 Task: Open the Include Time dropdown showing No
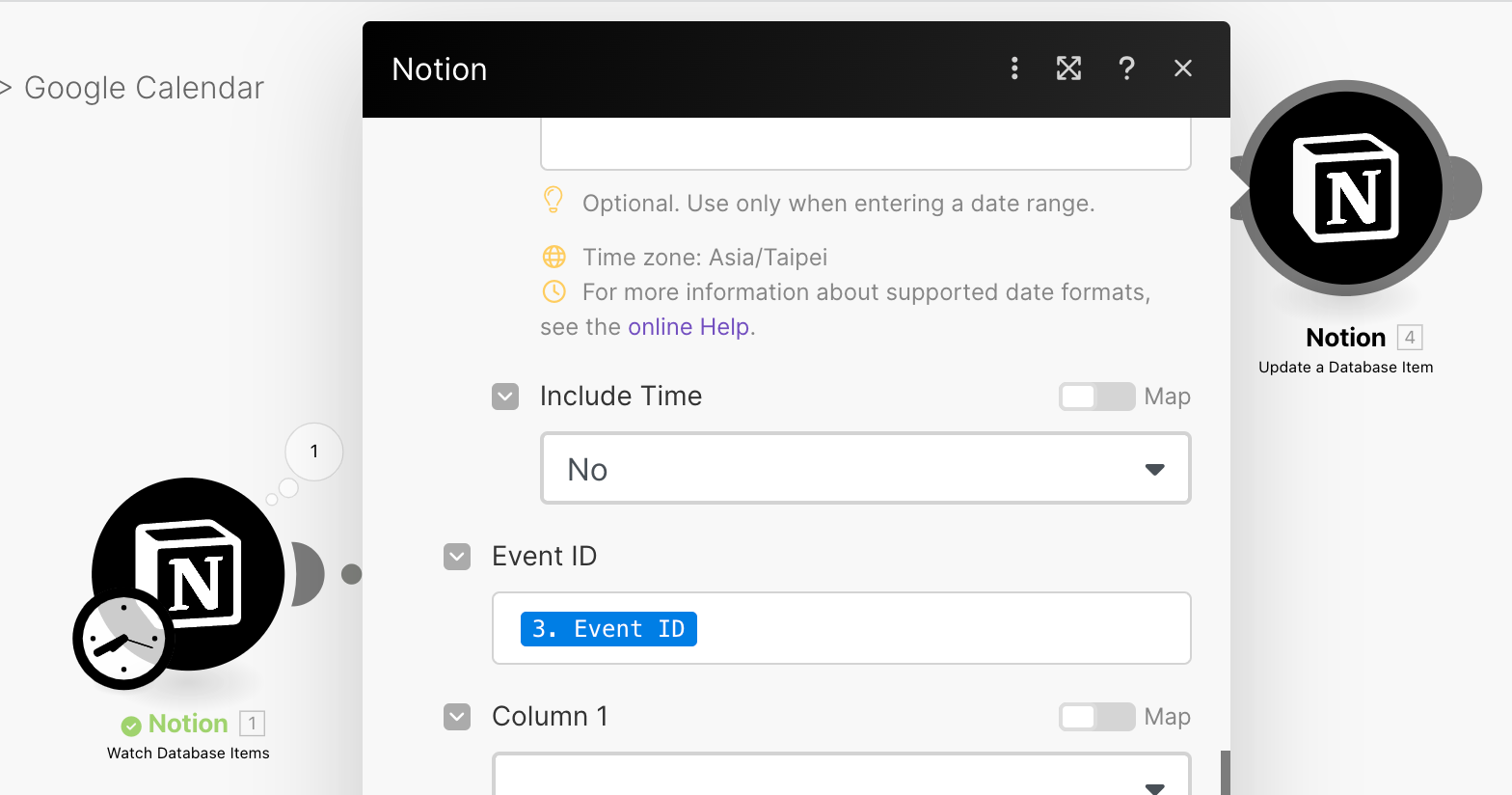865,469
